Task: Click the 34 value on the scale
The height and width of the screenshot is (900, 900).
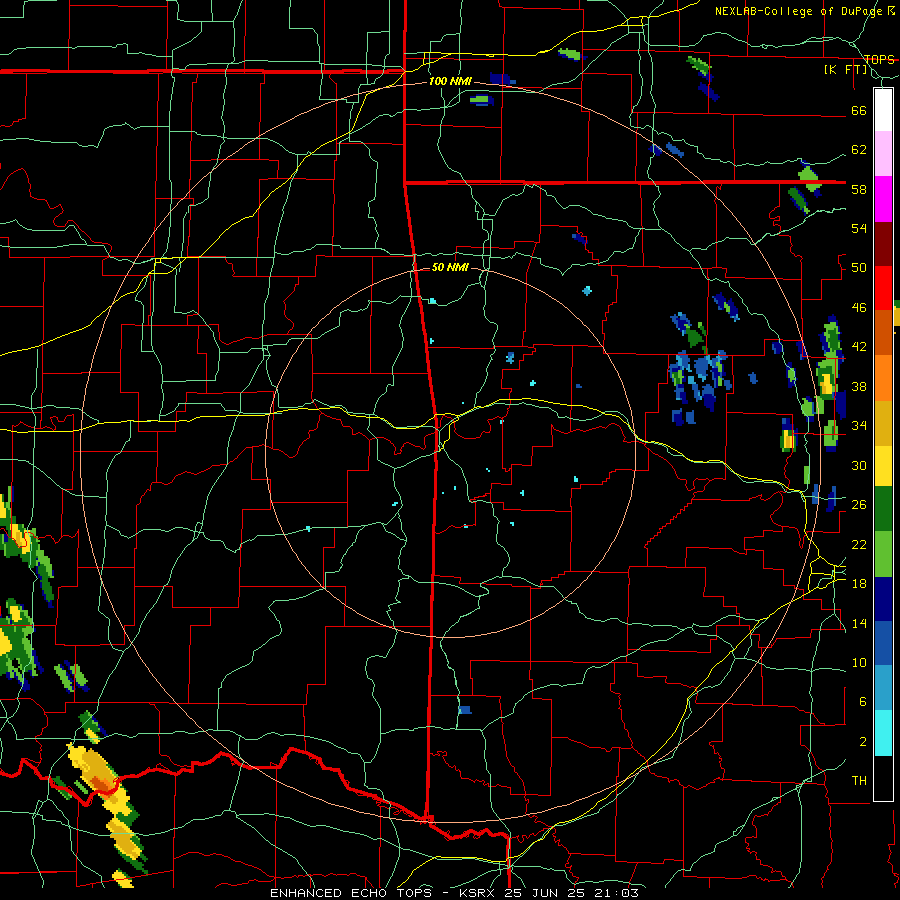Action: point(859,426)
